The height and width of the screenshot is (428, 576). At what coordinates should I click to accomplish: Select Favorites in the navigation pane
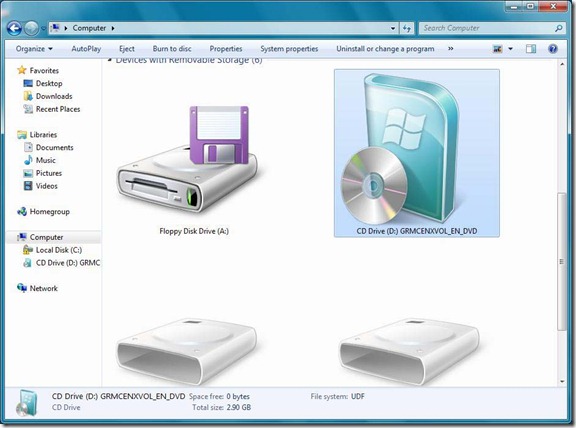point(44,70)
